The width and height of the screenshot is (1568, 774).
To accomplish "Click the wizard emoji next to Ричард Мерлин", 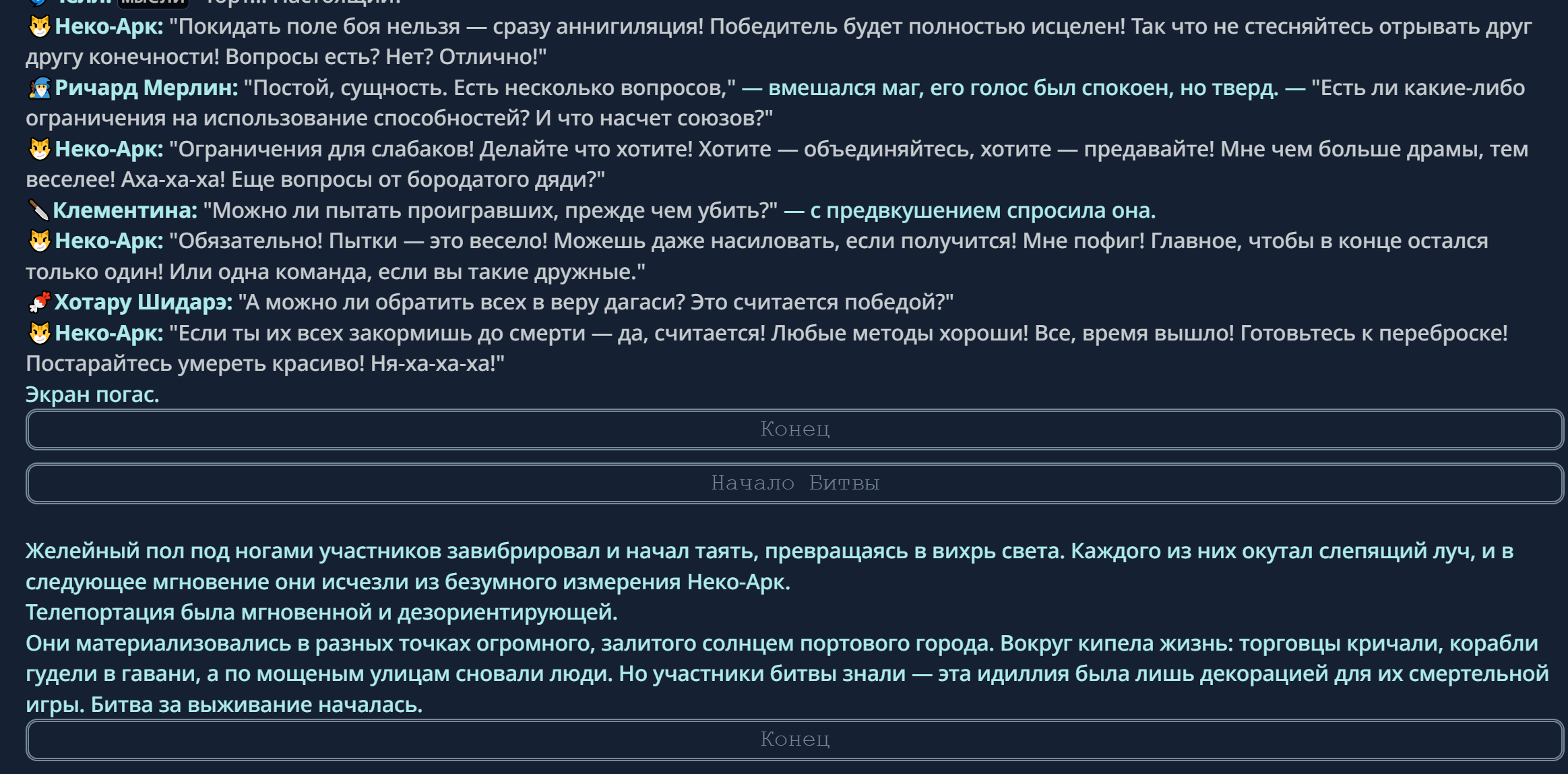I will (x=40, y=88).
